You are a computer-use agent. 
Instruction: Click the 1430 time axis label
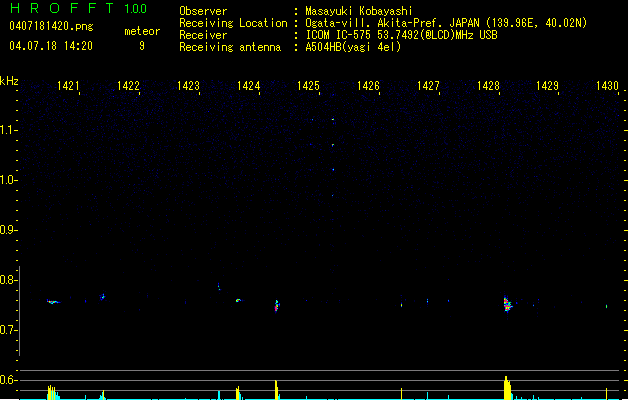[x=607, y=85]
